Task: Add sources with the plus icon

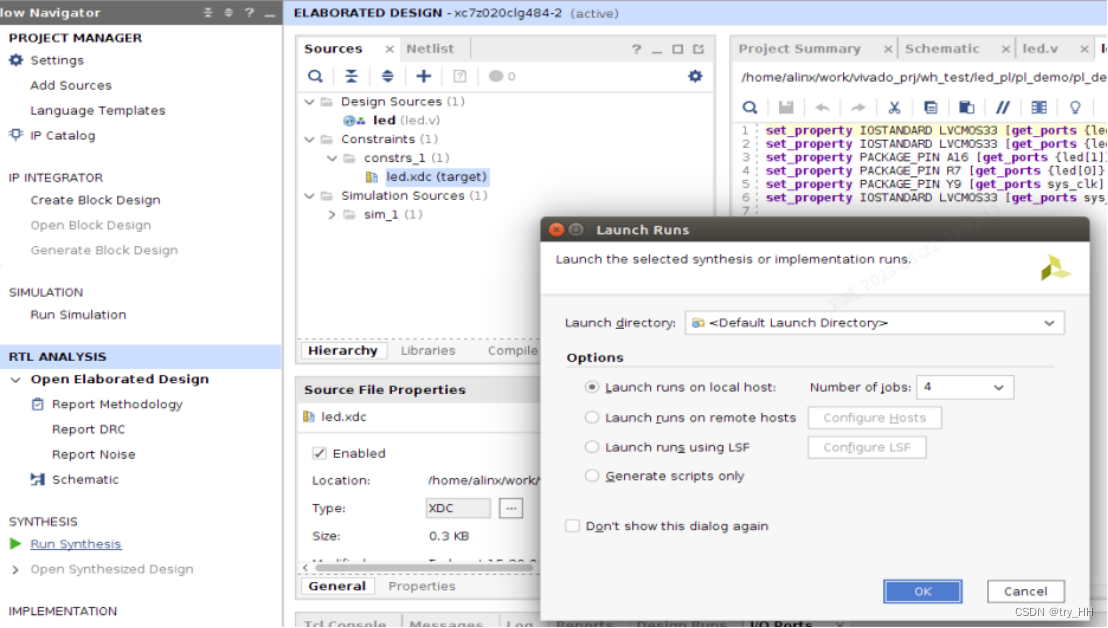Action: point(423,76)
